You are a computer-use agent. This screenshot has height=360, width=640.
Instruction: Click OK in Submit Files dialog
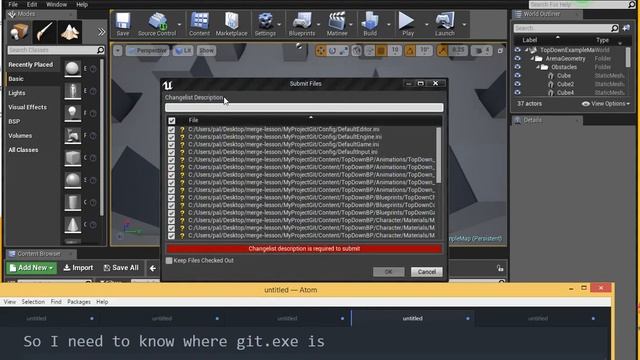point(389,272)
